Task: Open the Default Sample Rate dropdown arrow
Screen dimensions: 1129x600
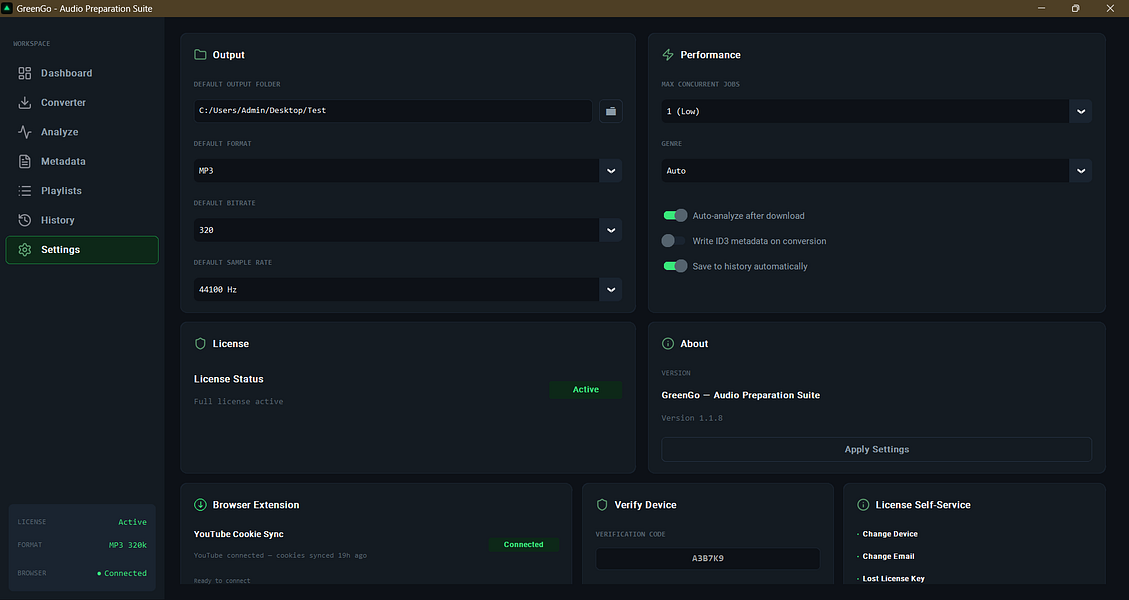Action: [611, 290]
